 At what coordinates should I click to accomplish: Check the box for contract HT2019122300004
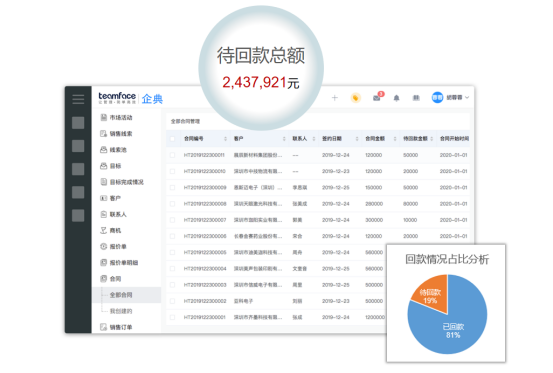(x=172, y=268)
